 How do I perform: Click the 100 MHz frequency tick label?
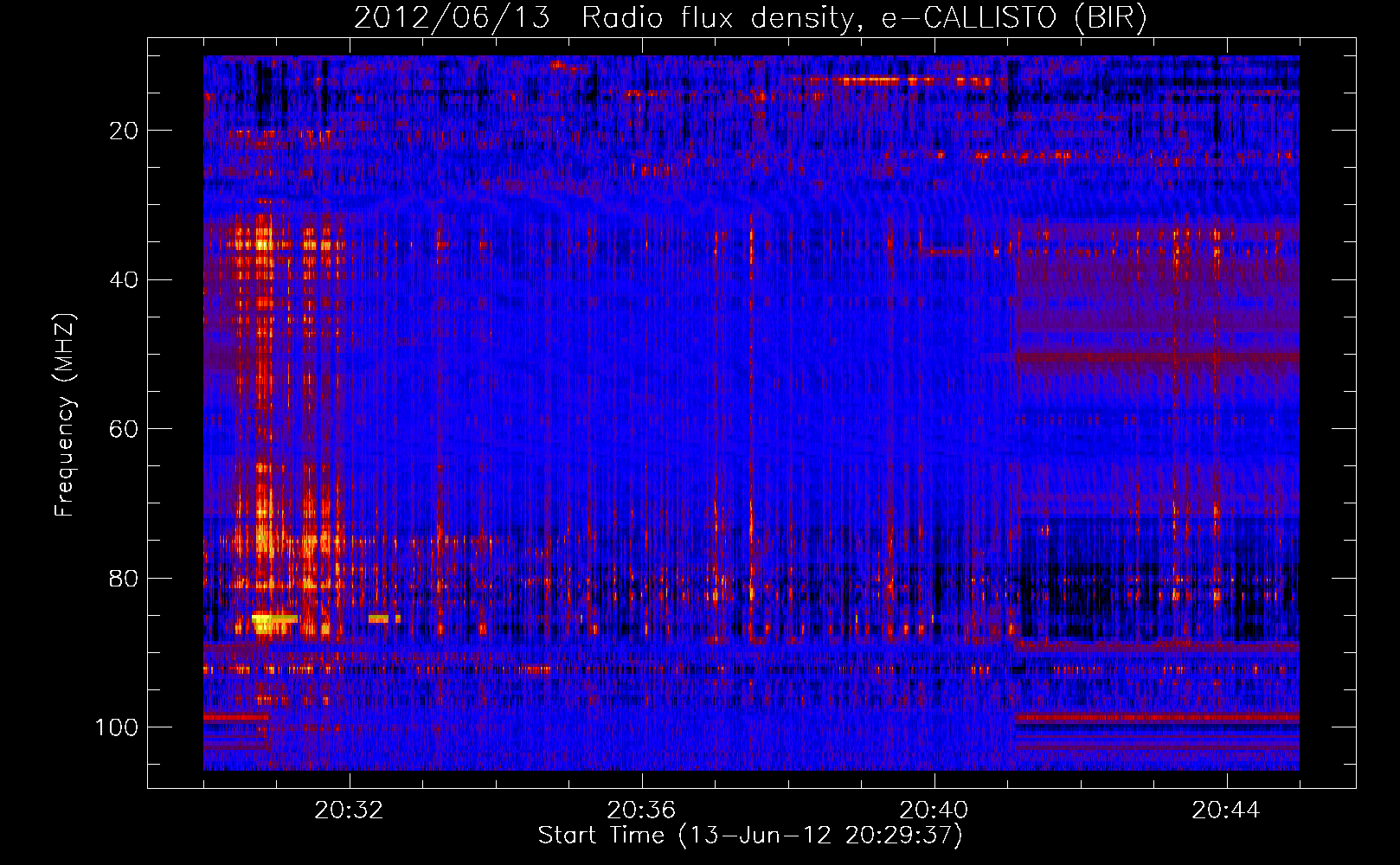coord(117,727)
